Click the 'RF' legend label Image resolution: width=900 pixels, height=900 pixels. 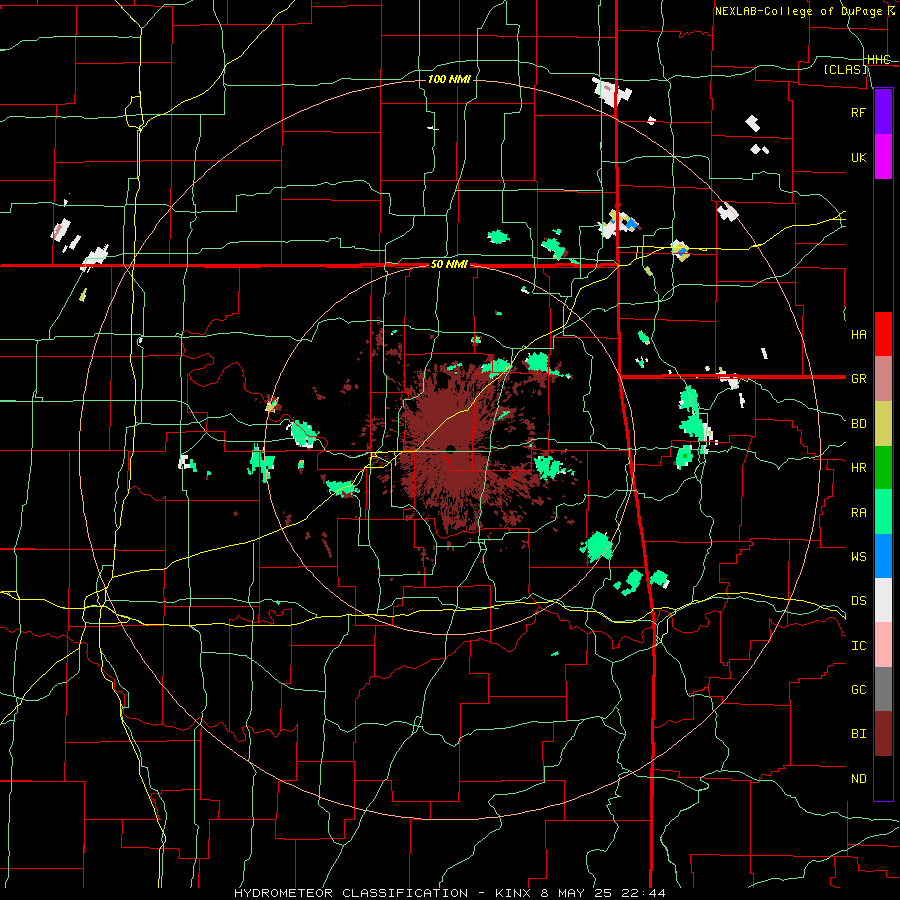point(858,112)
